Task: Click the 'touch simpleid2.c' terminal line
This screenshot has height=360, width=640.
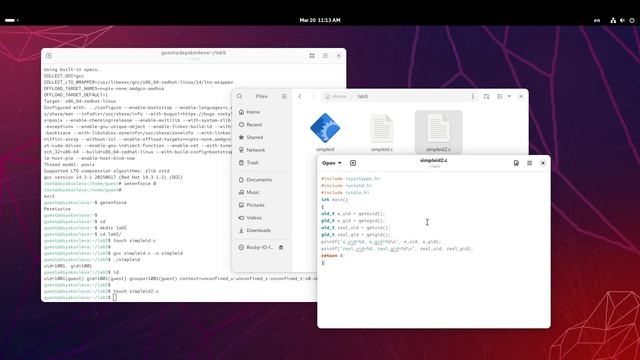Action: [101, 291]
